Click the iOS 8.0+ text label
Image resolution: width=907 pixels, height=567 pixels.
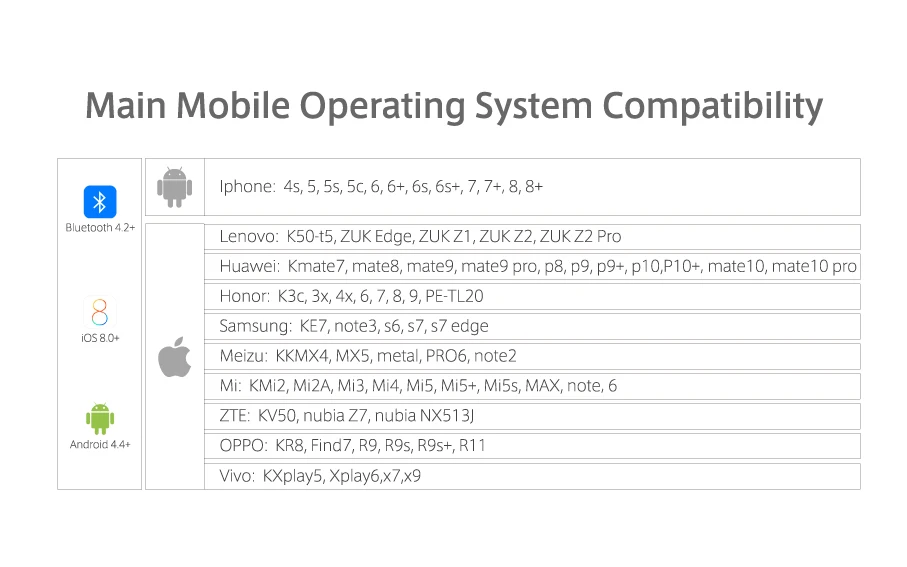(x=100, y=338)
